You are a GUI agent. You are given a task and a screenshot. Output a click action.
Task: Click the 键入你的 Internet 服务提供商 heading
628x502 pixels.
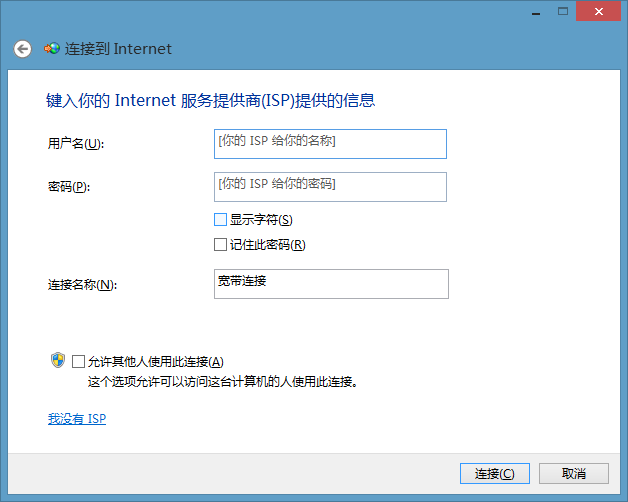coord(210,100)
